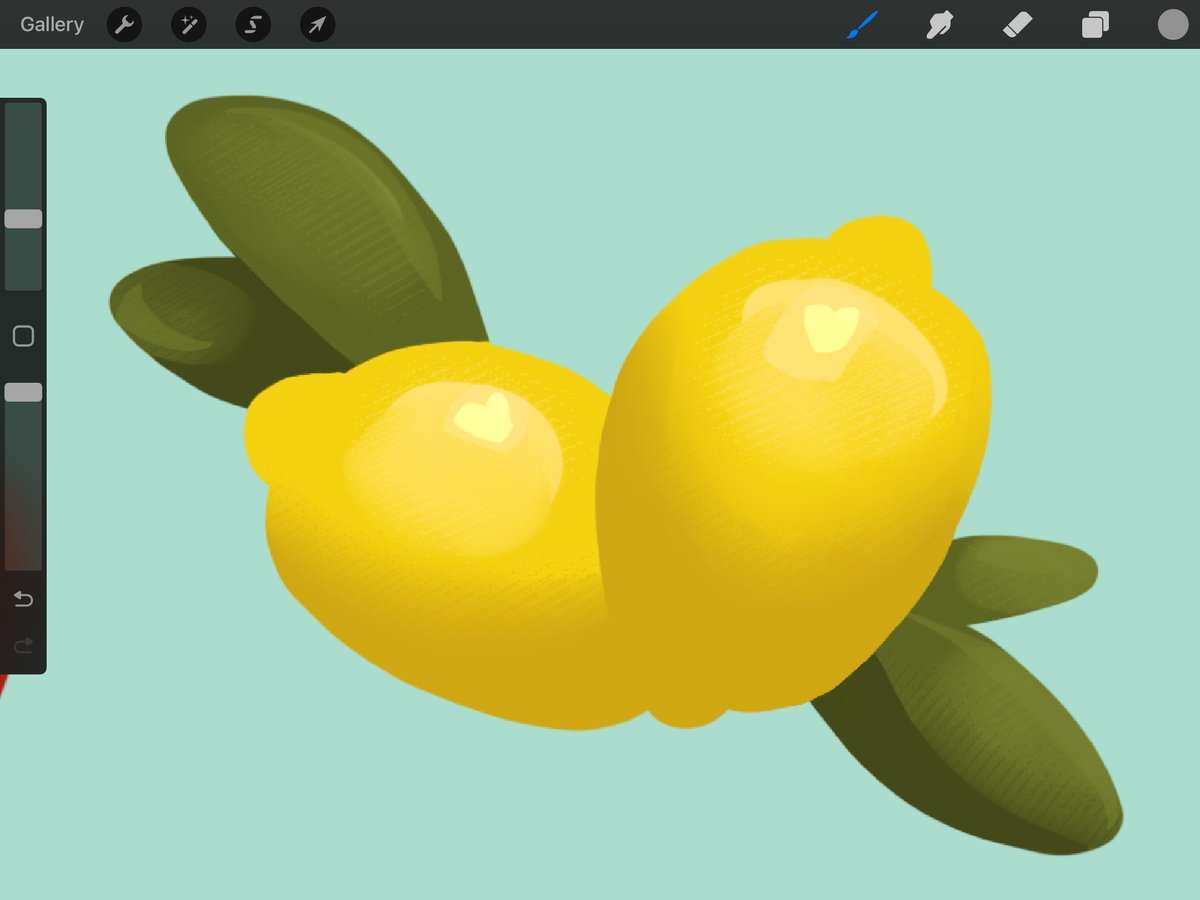Viewport: 1200px width, 900px height.
Task: Open the Actions wrench menu
Action: click(124, 25)
